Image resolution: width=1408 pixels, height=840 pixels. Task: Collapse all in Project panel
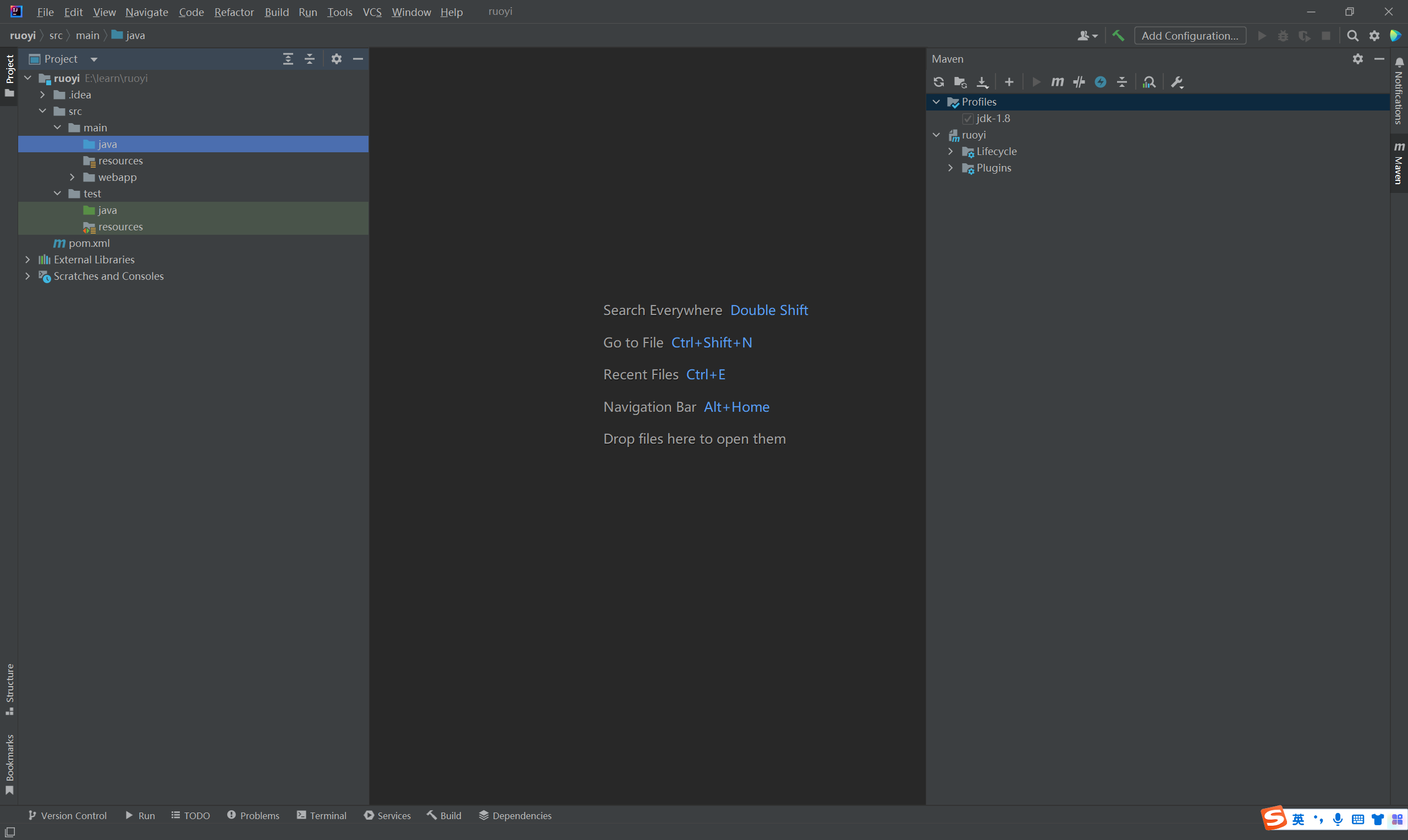click(310, 59)
